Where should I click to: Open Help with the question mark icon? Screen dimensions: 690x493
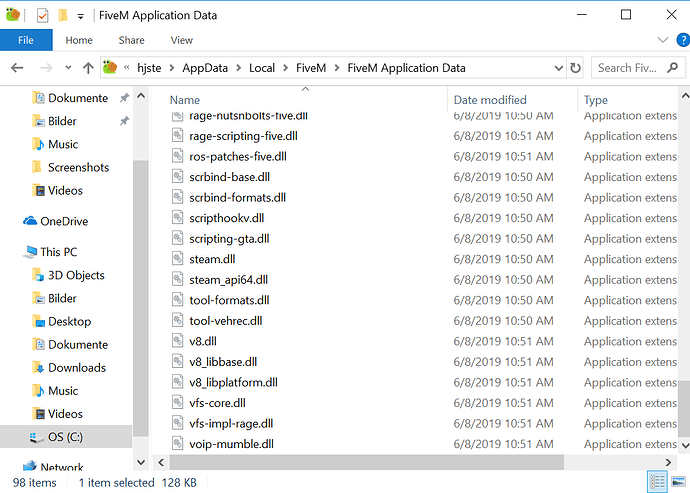683,40
